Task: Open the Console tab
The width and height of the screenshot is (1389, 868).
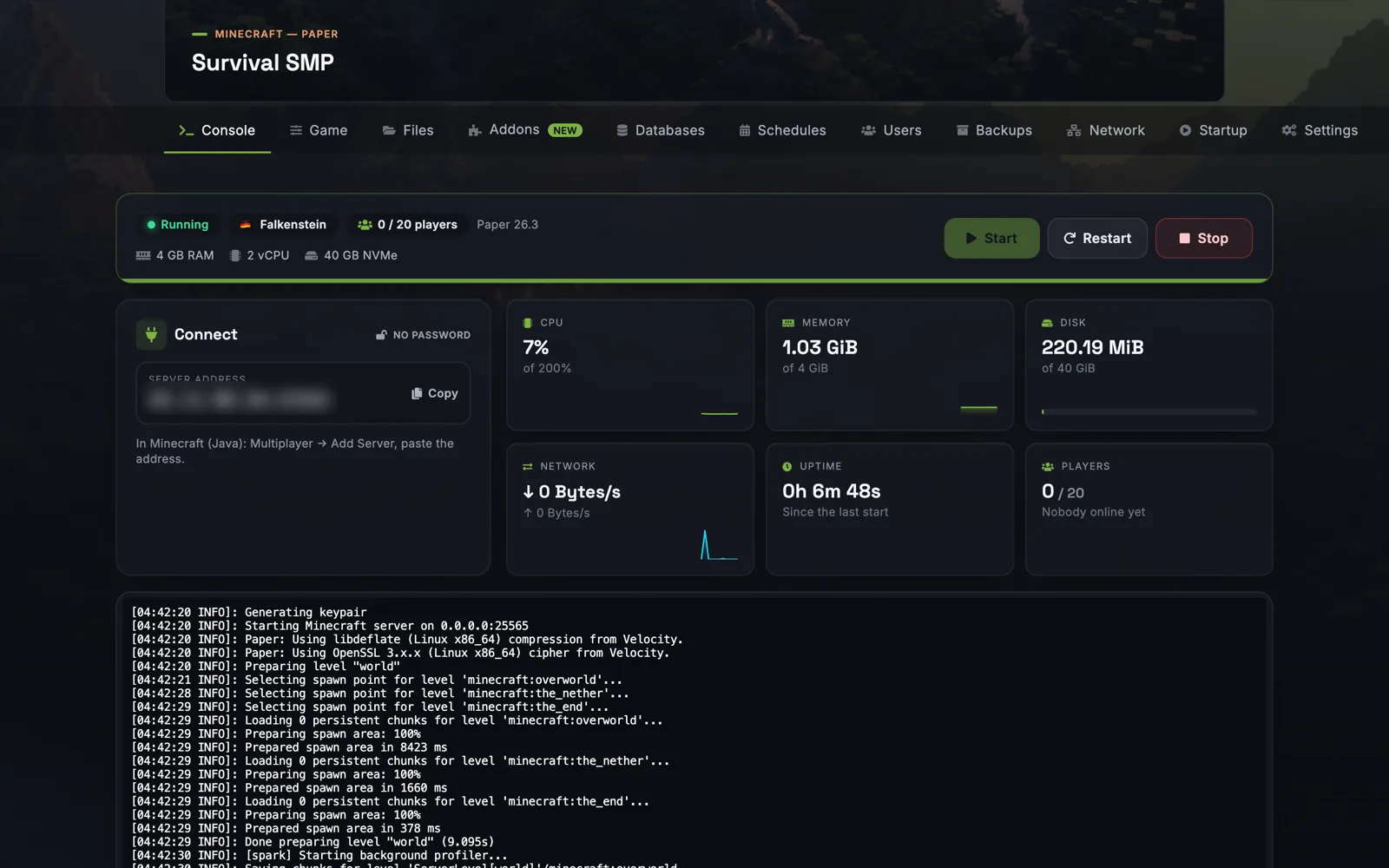Action: tap(217, 130)
